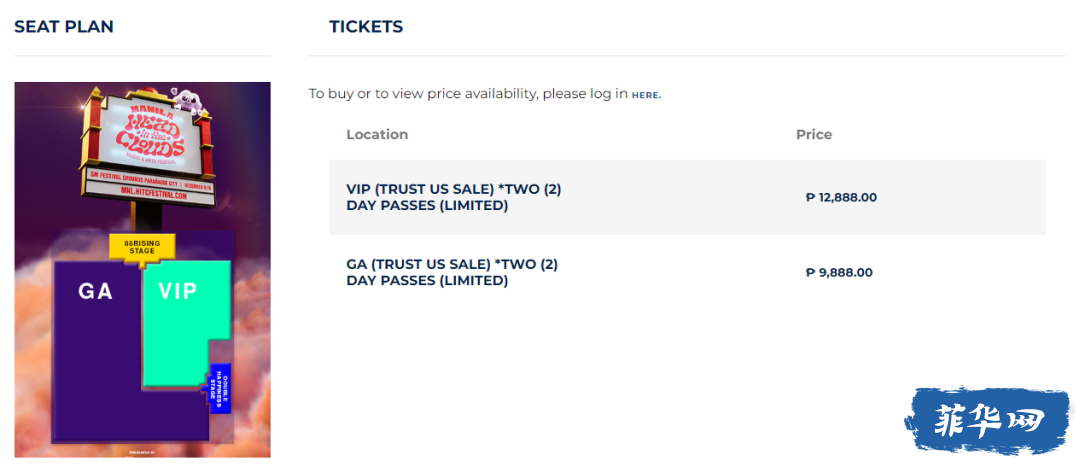
Task: Click the ₱ 9,888.00 GA price
Action: coord(839,272)
